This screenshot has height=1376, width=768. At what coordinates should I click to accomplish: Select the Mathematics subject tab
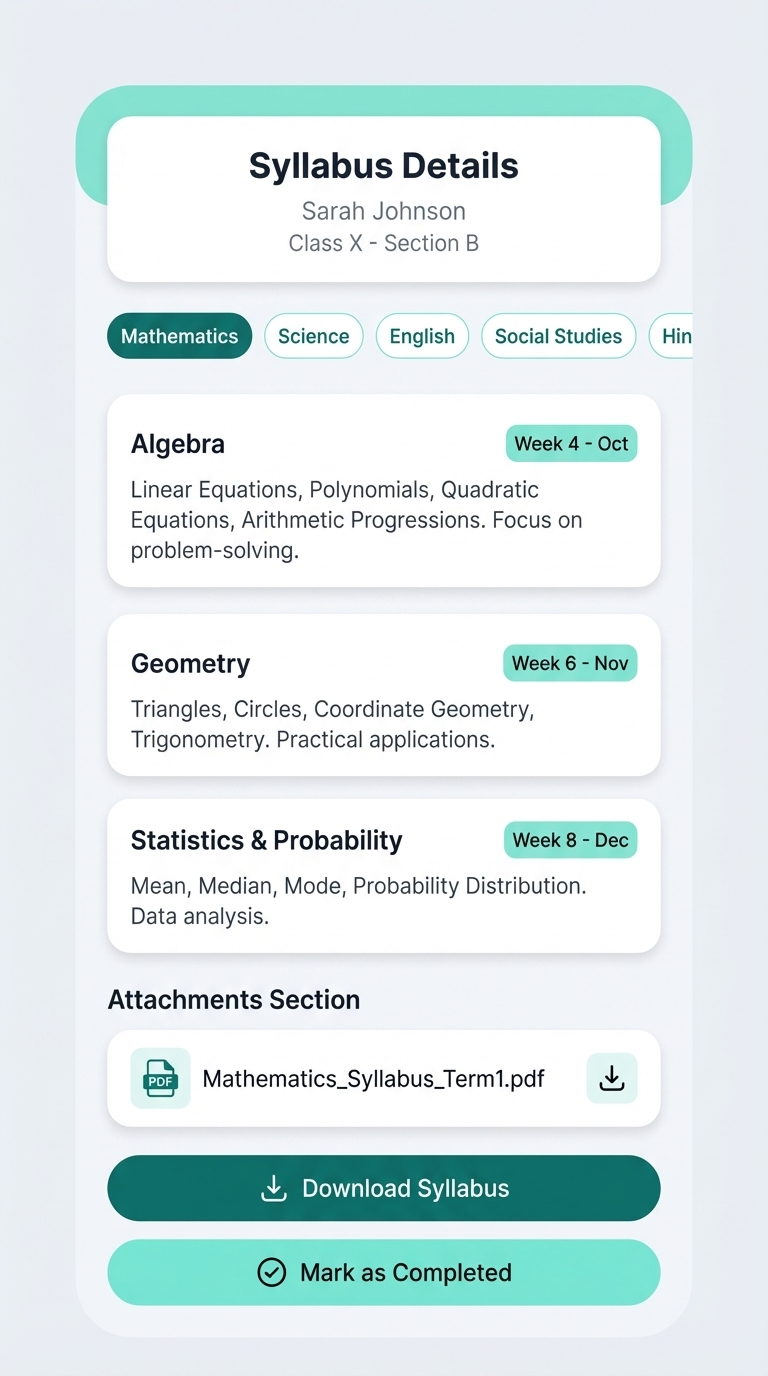point(180,336)
